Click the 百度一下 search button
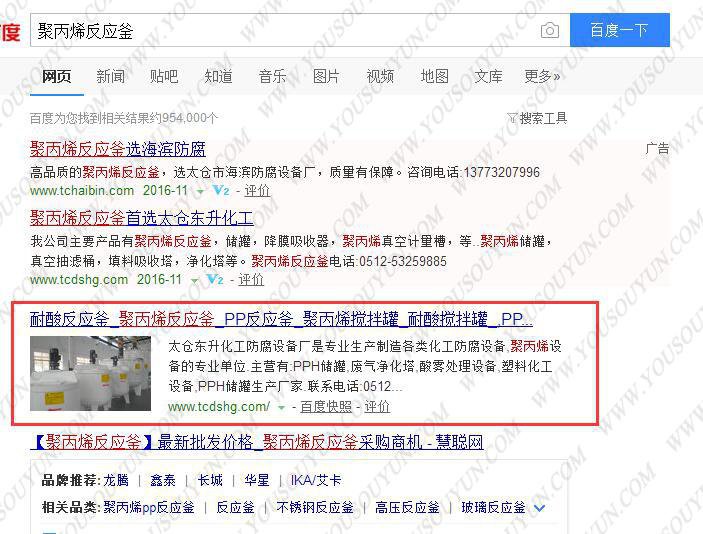Viewport: 703px width, 534px height. pyautogui.click(x=620, y=30)
